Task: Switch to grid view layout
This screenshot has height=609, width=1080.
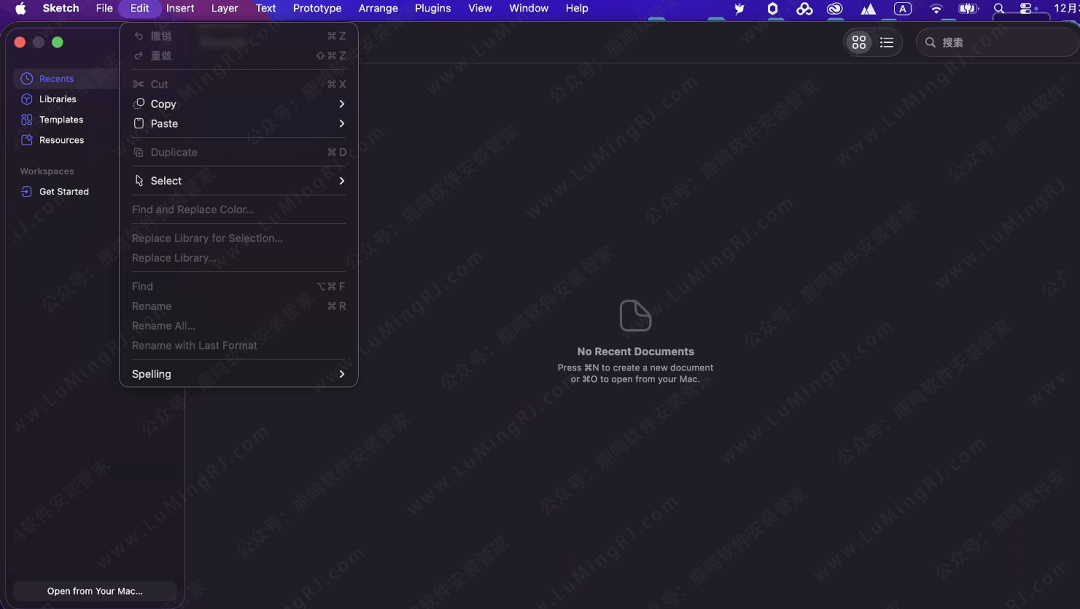Action: [858, 43]
